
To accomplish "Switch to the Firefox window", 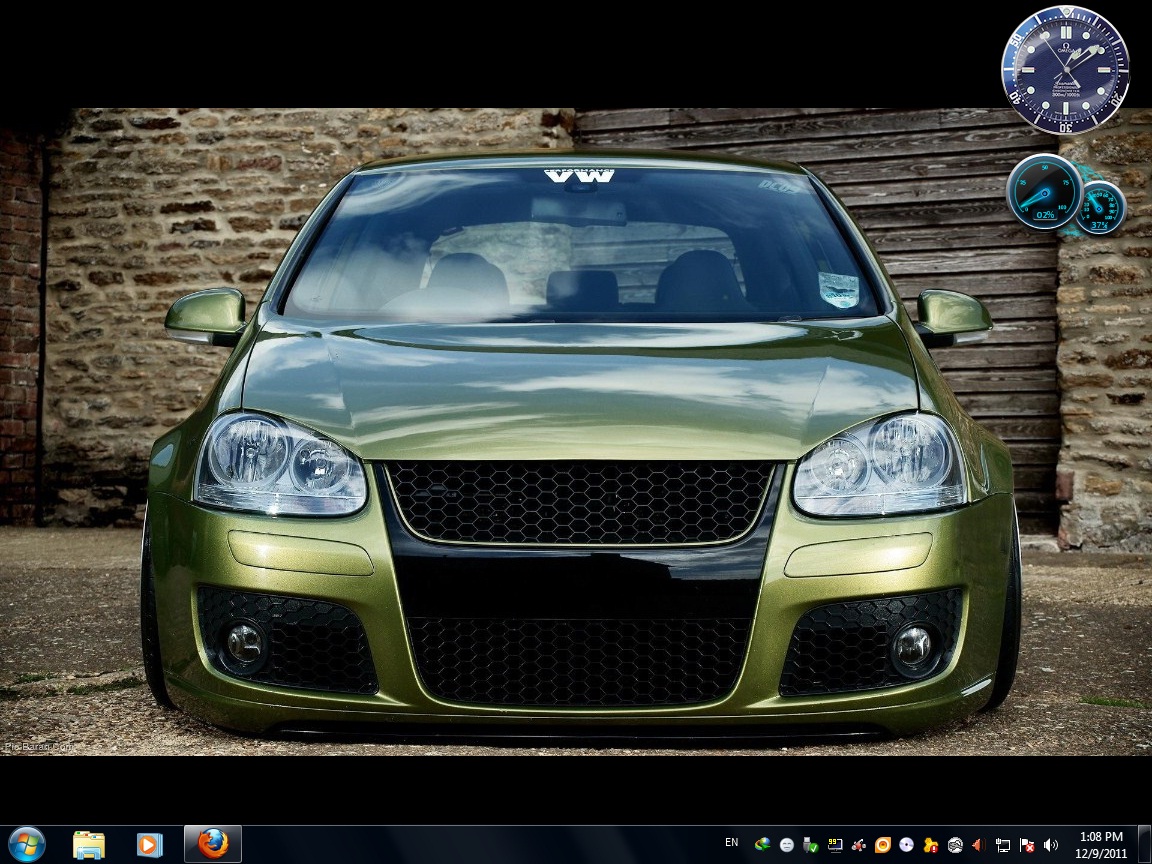I will pos(212,845).
